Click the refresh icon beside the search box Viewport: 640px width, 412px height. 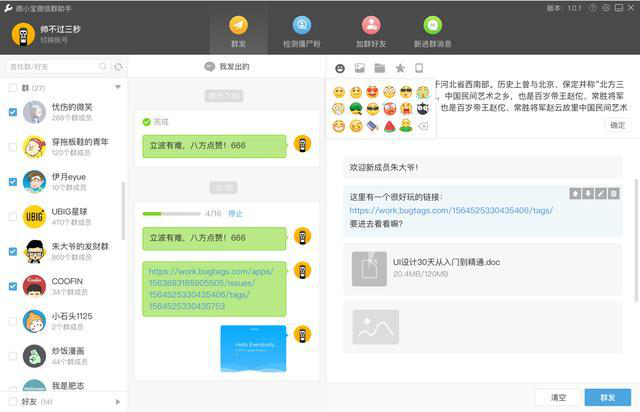[119, 67]
